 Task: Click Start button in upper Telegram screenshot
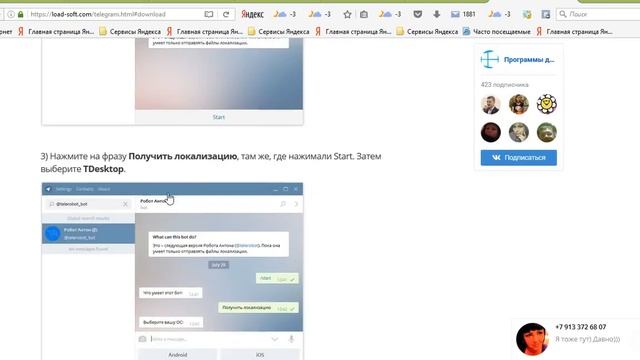click(x=219, y=117)
